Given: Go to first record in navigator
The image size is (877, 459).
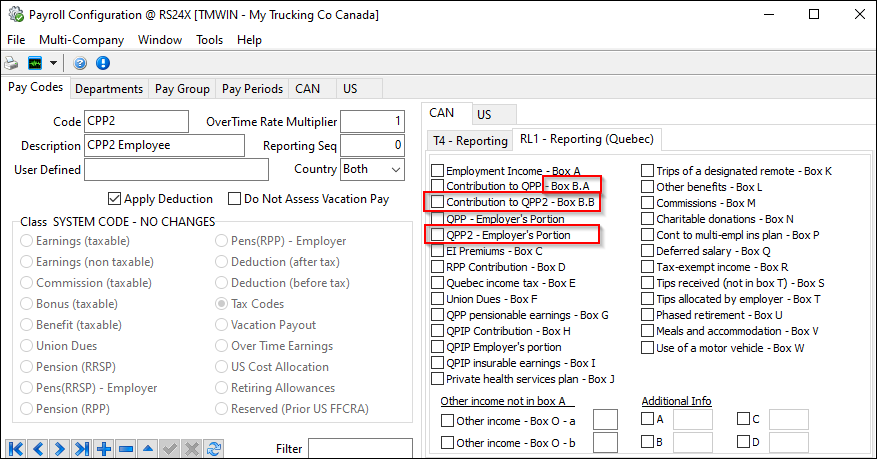Looking at the screenshot, I should (16, 449).
